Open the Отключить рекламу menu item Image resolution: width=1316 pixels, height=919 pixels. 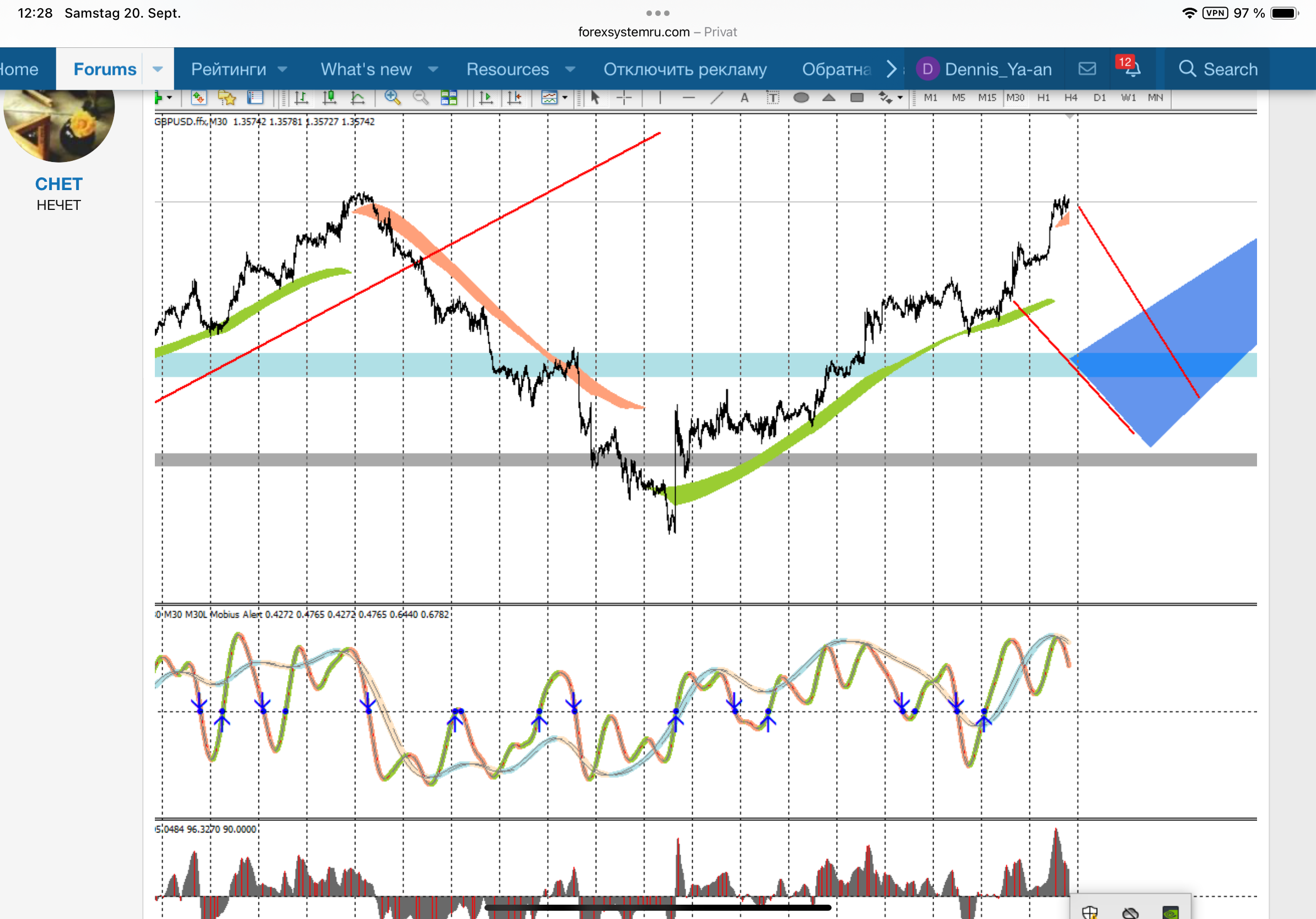coord(684,69)
